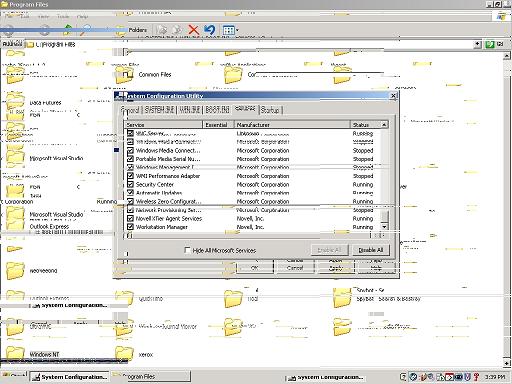
Task: Click the Cancel button in dialog
Action: click(x=295, y=268)
